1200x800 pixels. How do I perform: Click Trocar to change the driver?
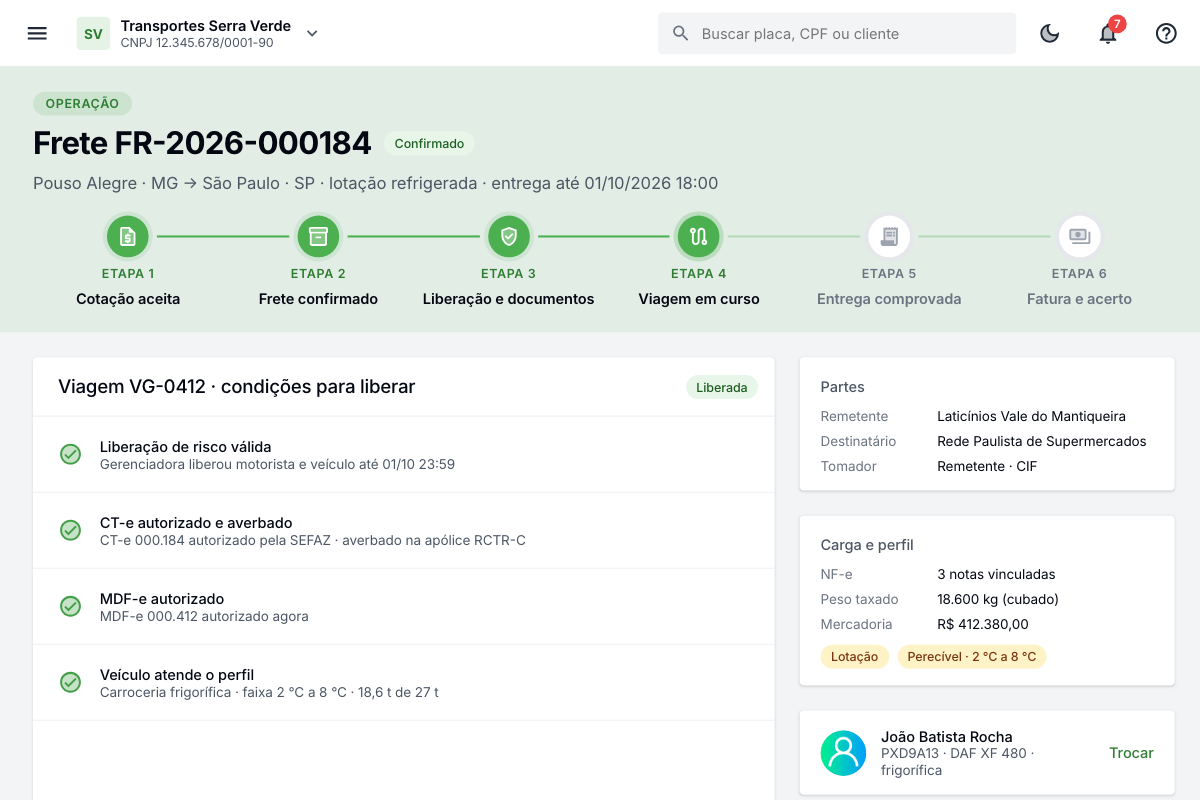[x=1131, y=753]
